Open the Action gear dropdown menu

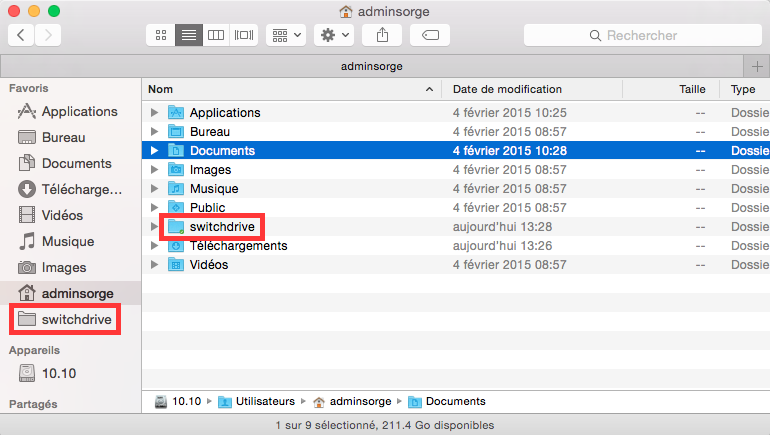click(x=333, y=35)
